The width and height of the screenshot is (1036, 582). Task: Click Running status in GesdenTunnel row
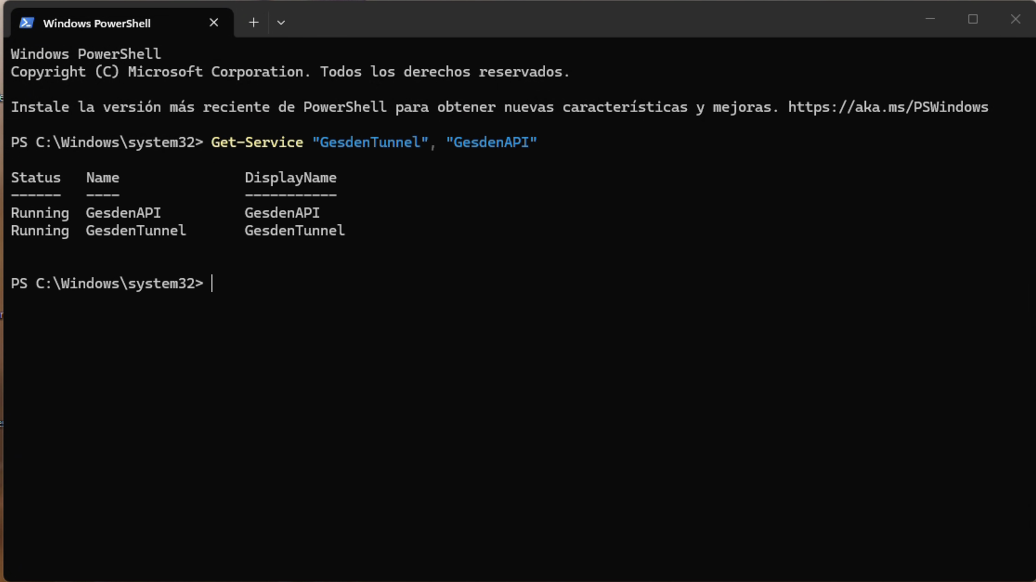pyautogui.click(x=40, y=231)
